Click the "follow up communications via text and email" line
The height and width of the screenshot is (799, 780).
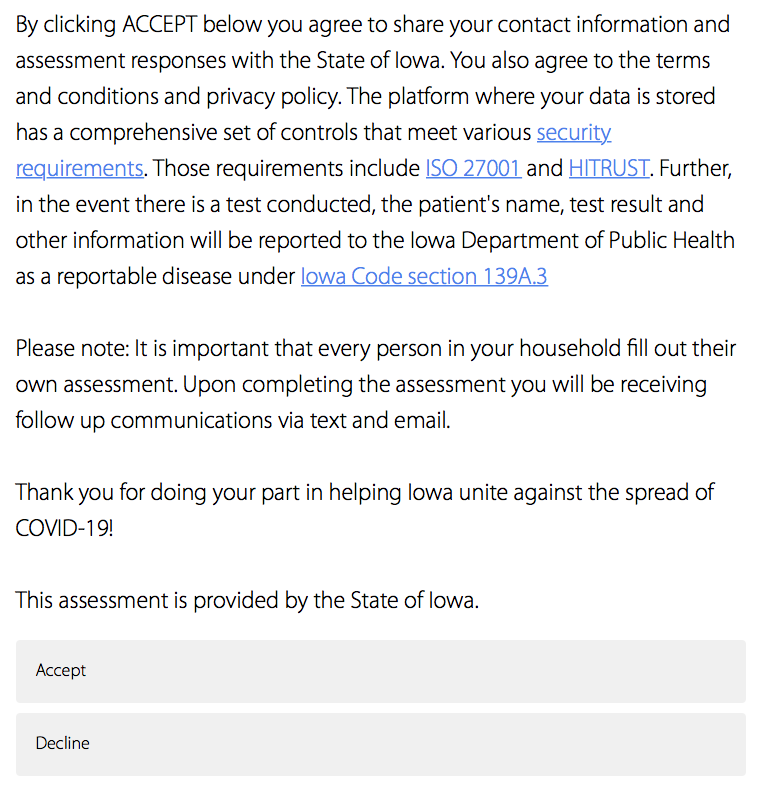point(233,421)
